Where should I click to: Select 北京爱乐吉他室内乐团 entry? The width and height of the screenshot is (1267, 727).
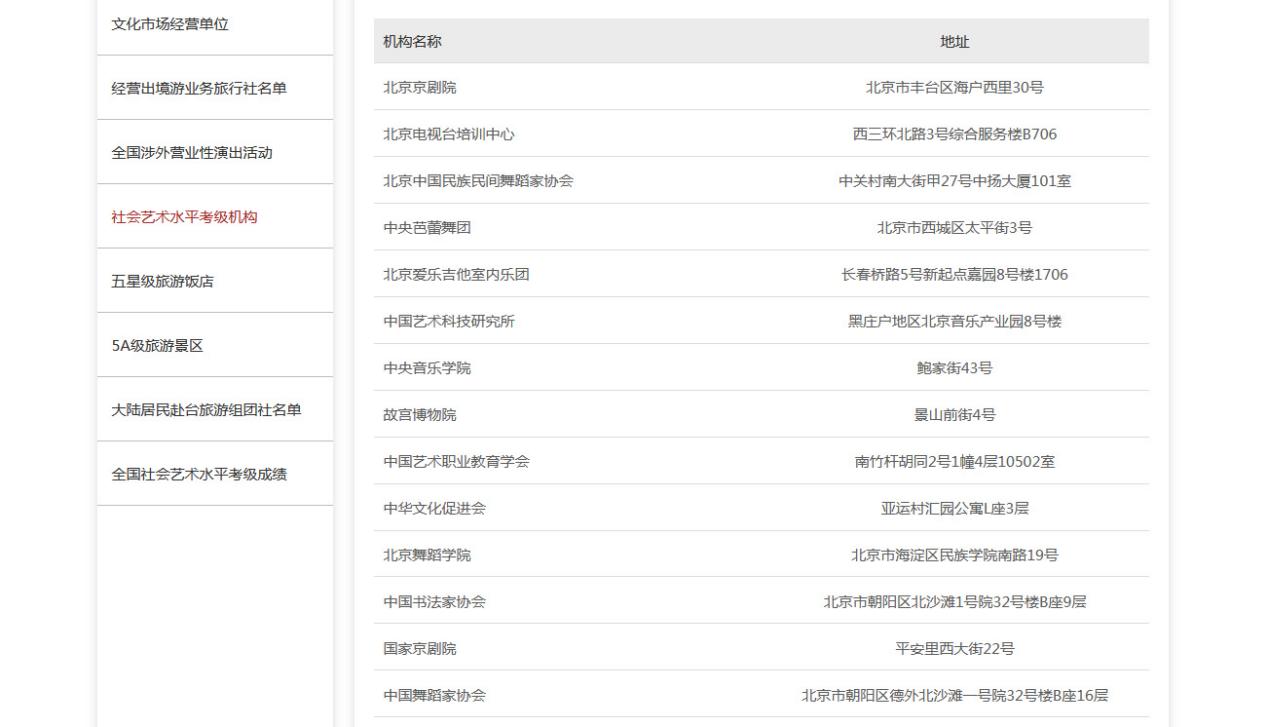(x=456, y=274)
